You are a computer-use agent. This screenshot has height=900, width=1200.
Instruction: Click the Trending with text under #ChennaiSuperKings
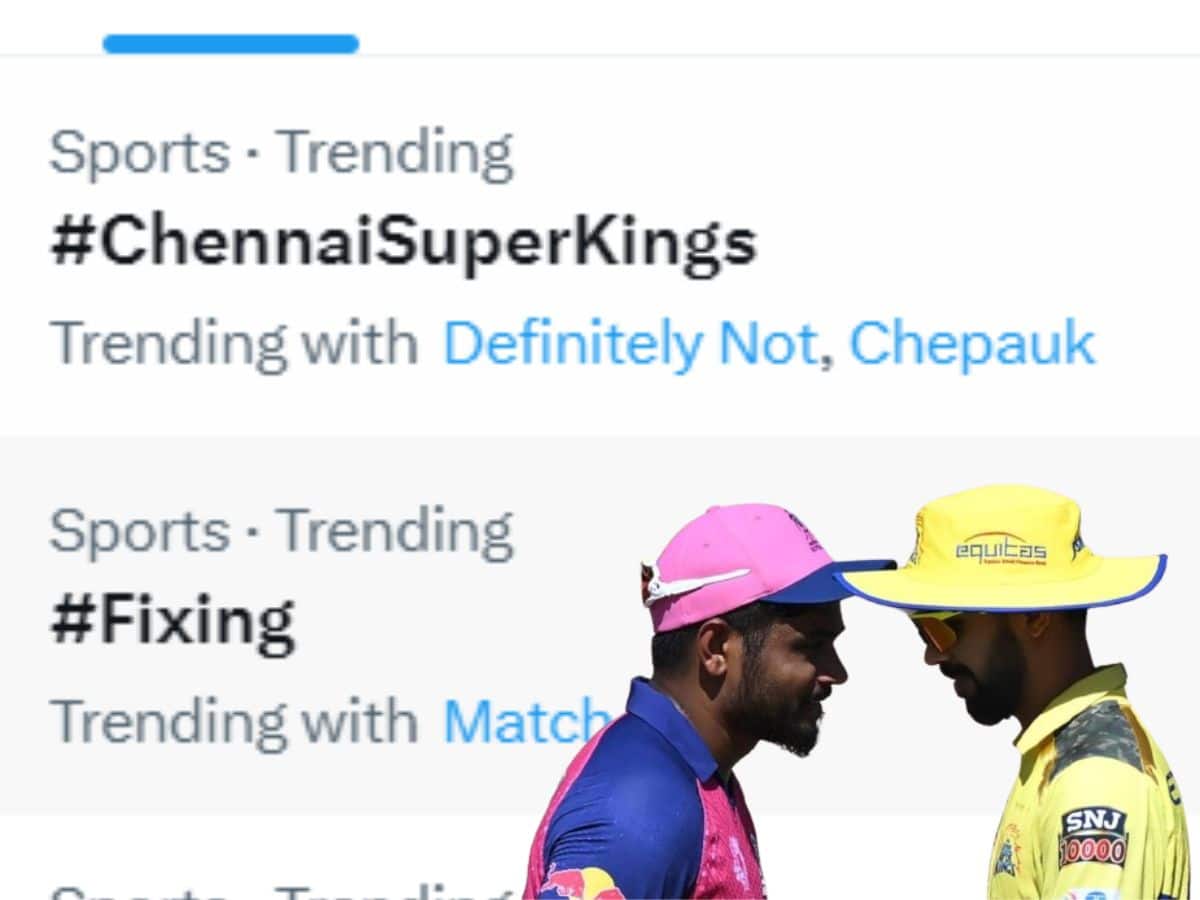[x=235, y=342]
